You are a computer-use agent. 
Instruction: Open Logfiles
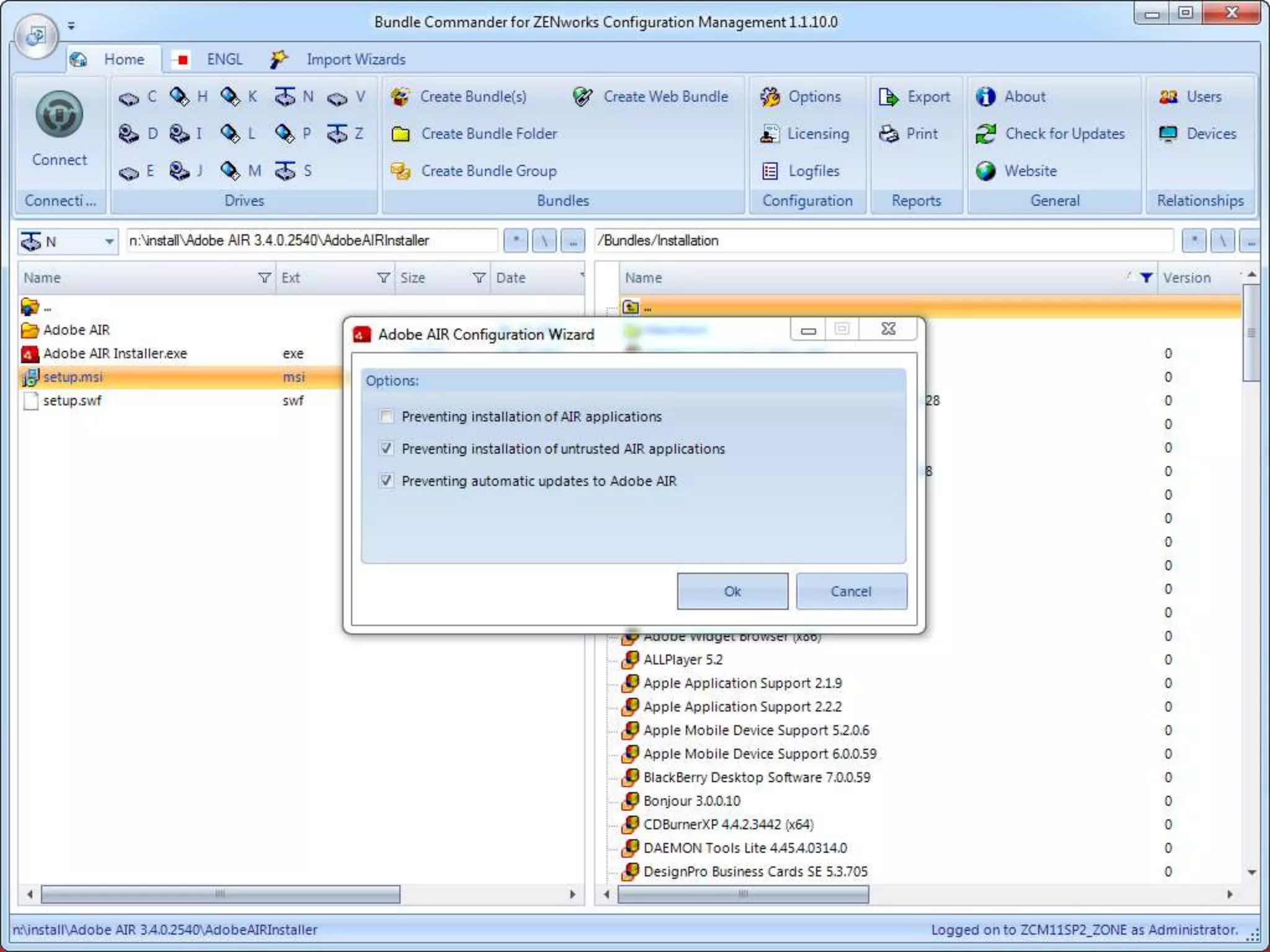pos(800,171)
